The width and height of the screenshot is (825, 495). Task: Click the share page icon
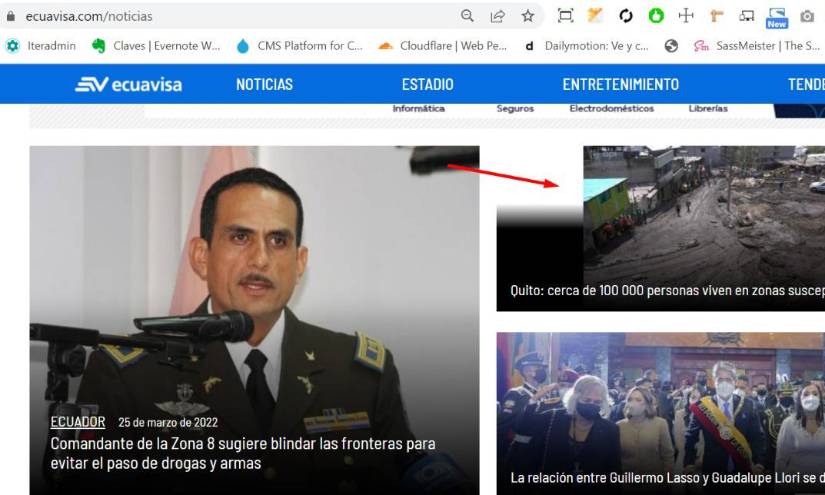(x=497, y=16)
